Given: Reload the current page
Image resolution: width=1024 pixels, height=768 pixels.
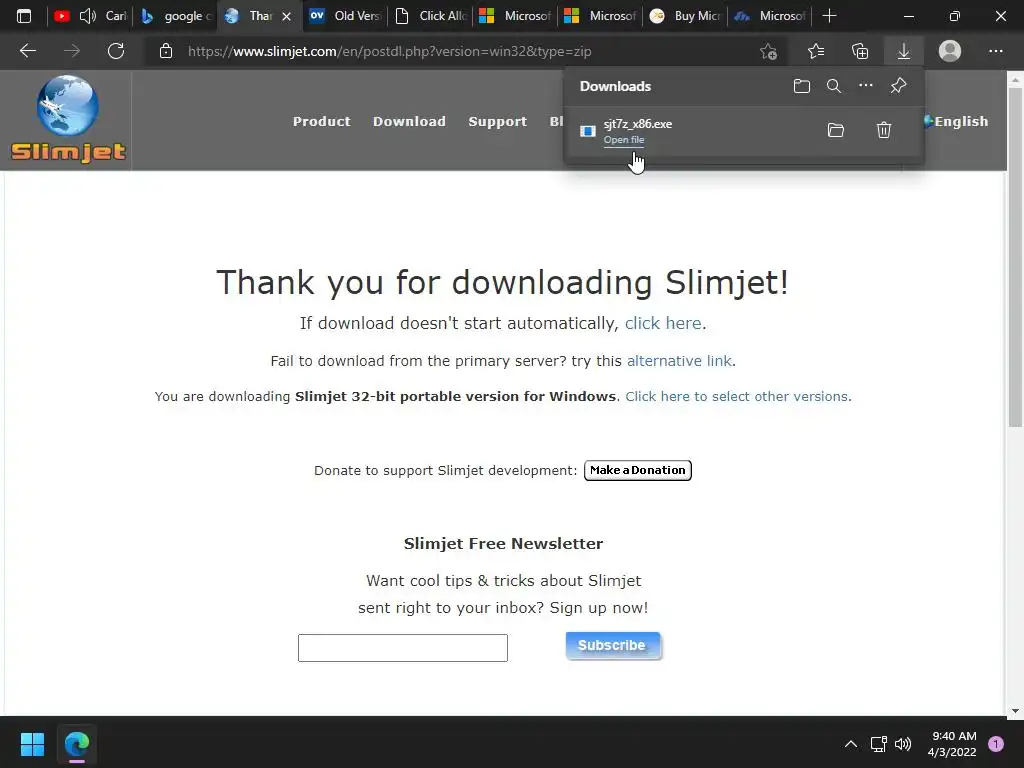Looking at the screenshot, I should (116, 51).
